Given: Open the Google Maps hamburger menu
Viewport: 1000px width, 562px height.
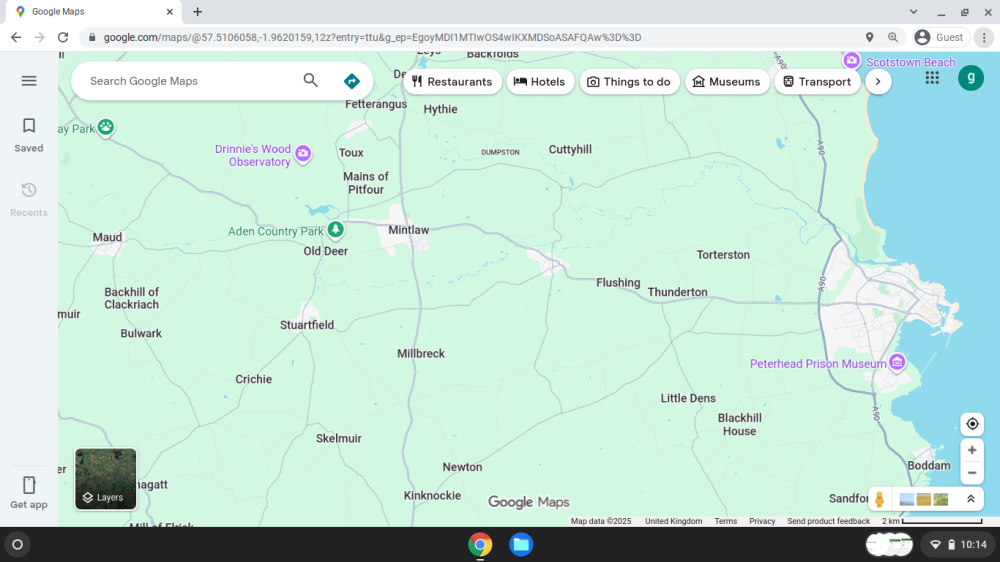Looking at the screenshot, I should click(x=29, y=81).
